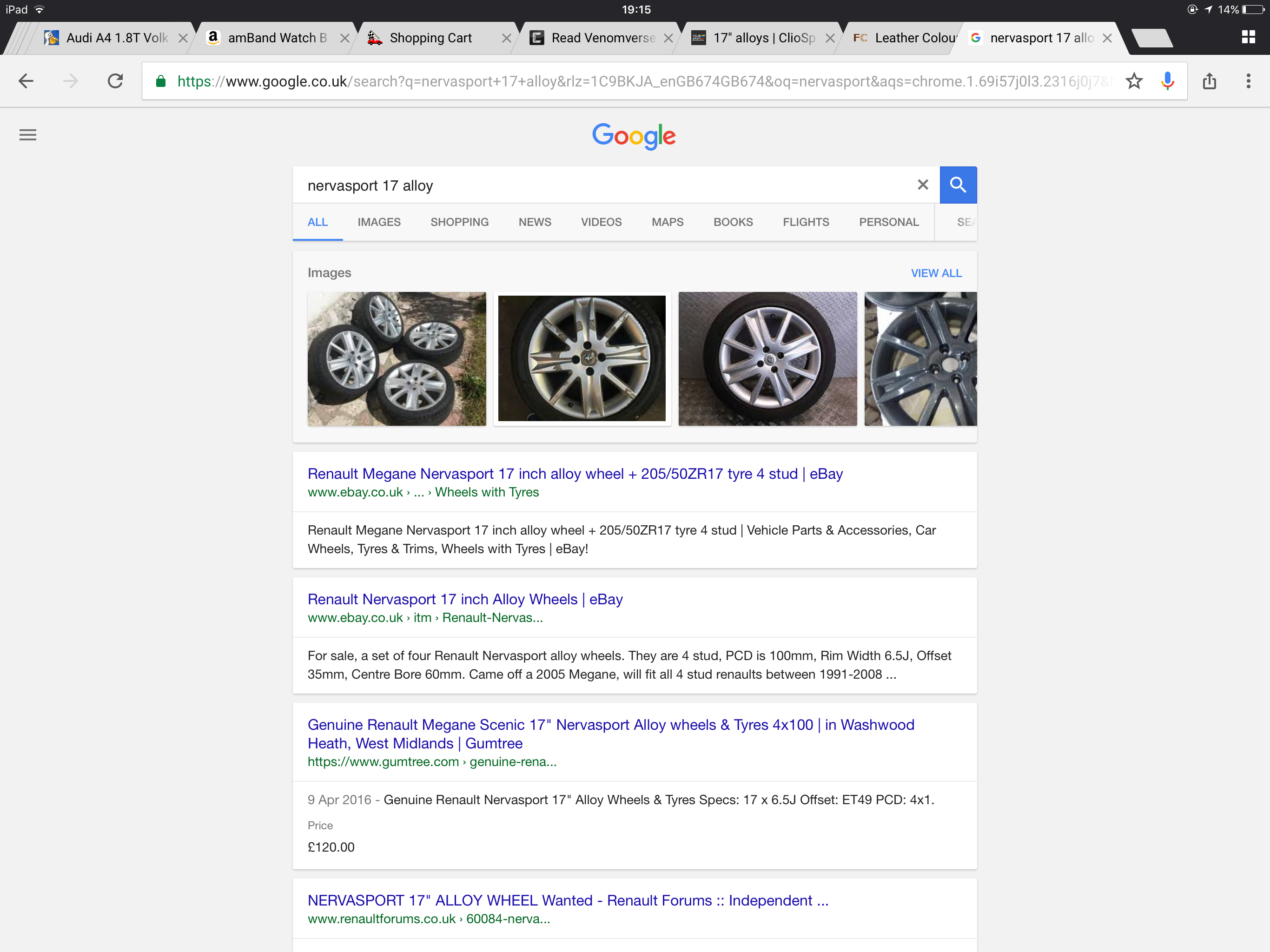This screenshot has height=952, width=1270.
Task: Switch to the Shopping search tab
Action: click(x=459, y=222)
